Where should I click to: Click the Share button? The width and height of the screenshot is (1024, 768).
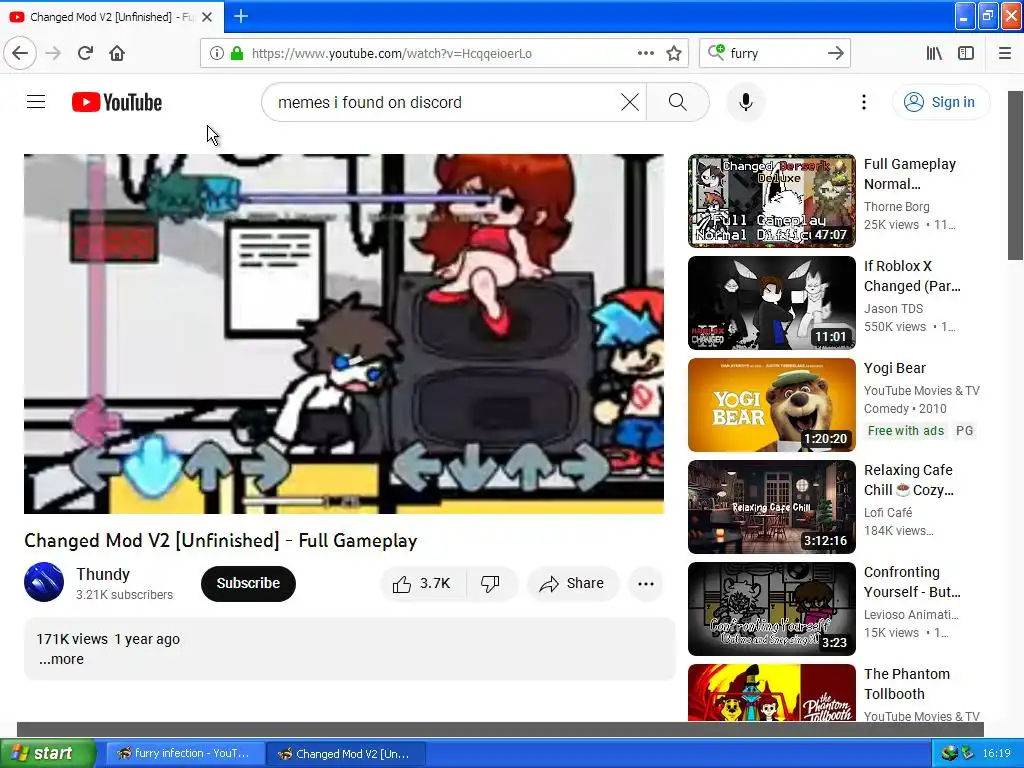pos(572,583)
